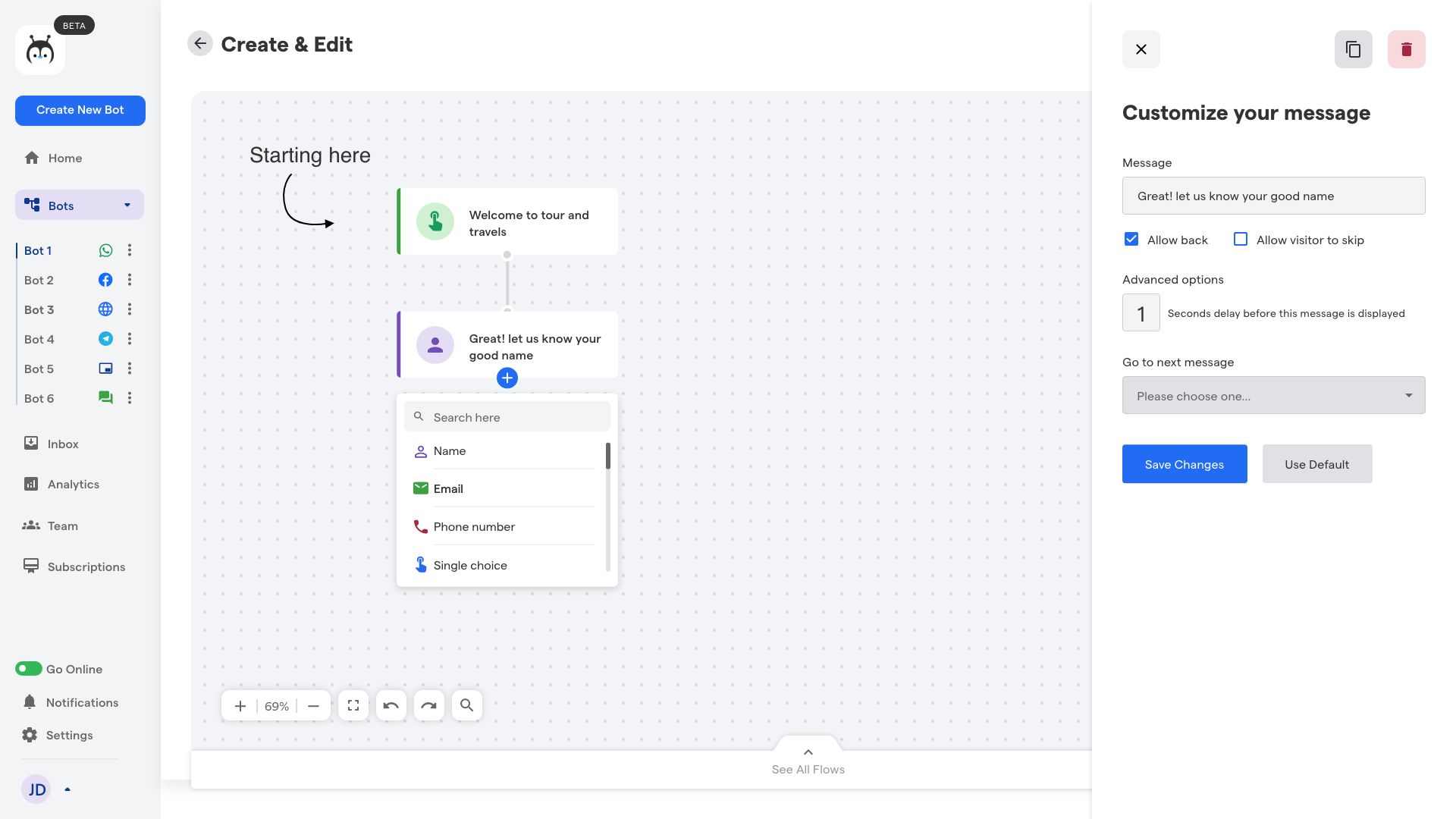Click the widget icon for Bot 5
Viewport: 1456px width, 819px height.
click(105, 369)
